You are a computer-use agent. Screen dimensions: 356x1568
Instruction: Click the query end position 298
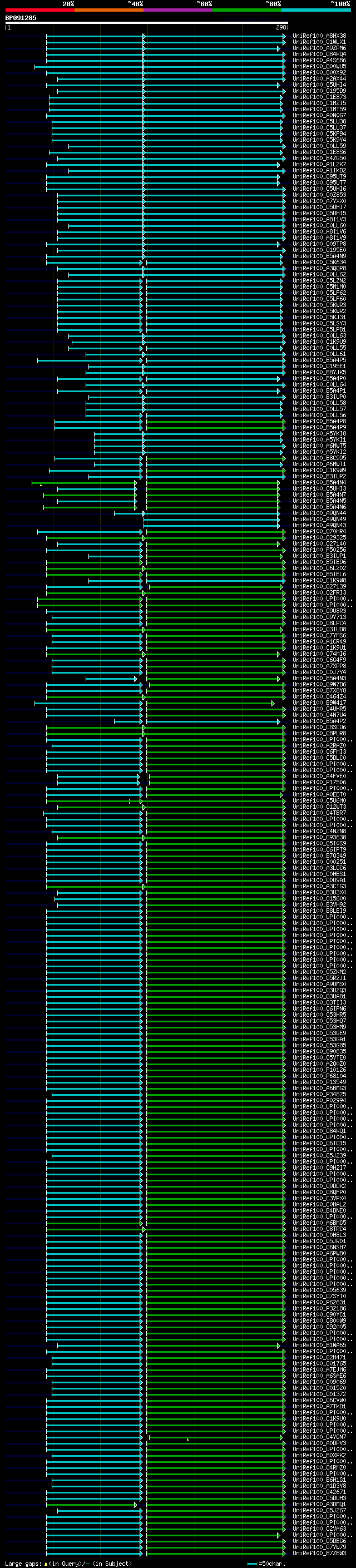coord(280,27)
